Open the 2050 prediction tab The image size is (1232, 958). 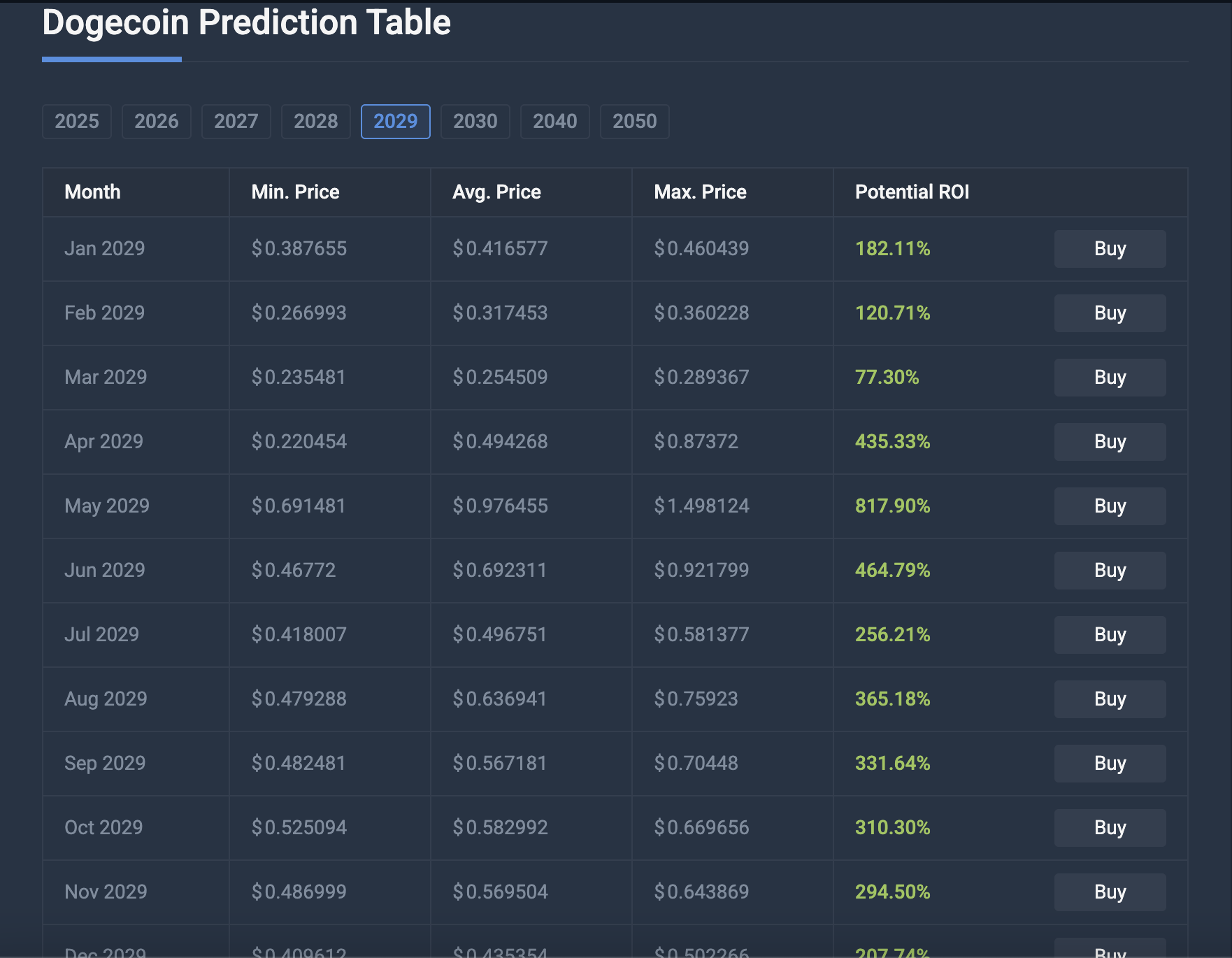[x=634, y=121]
